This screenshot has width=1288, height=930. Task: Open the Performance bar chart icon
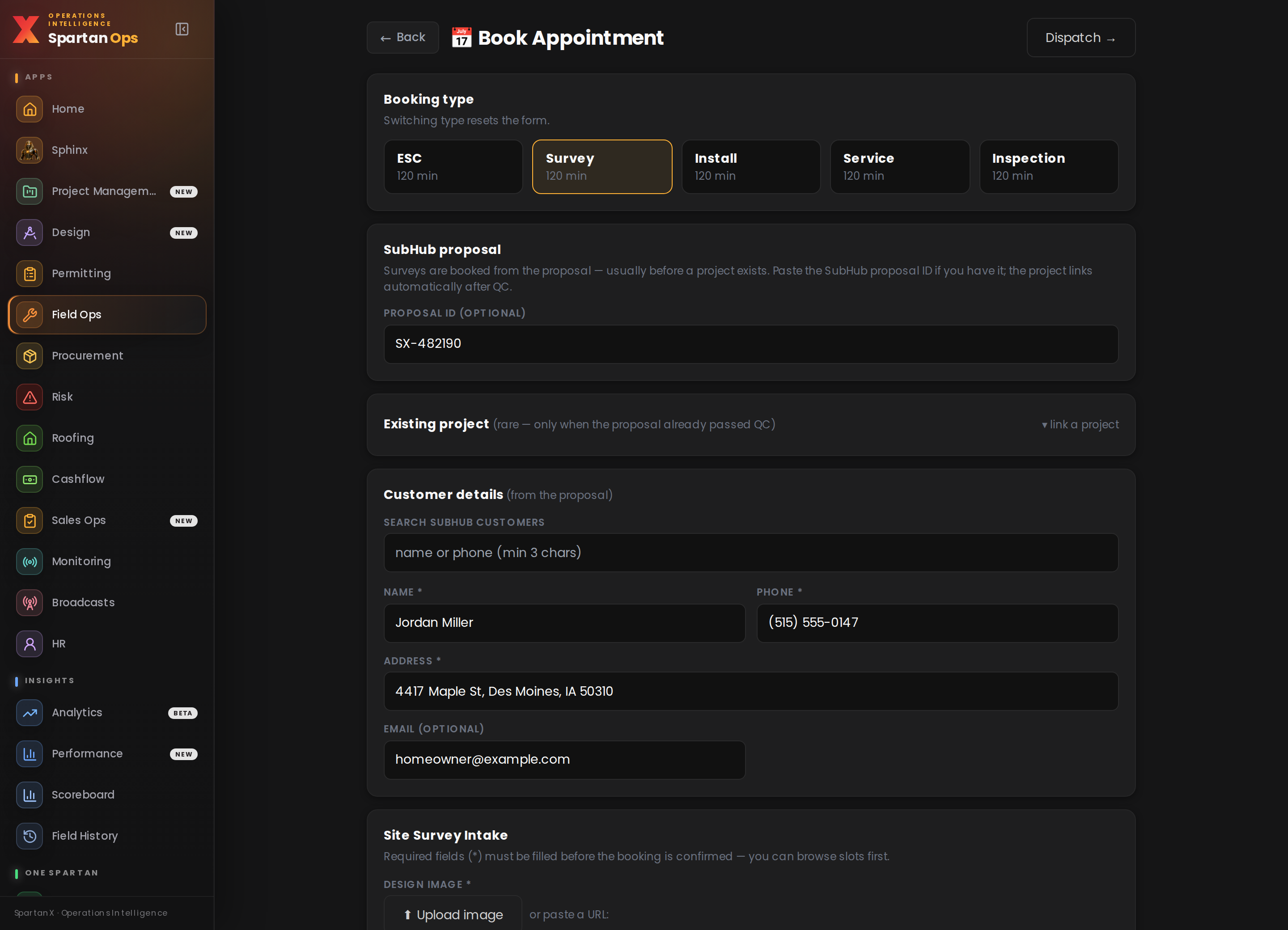click(30, 754)
